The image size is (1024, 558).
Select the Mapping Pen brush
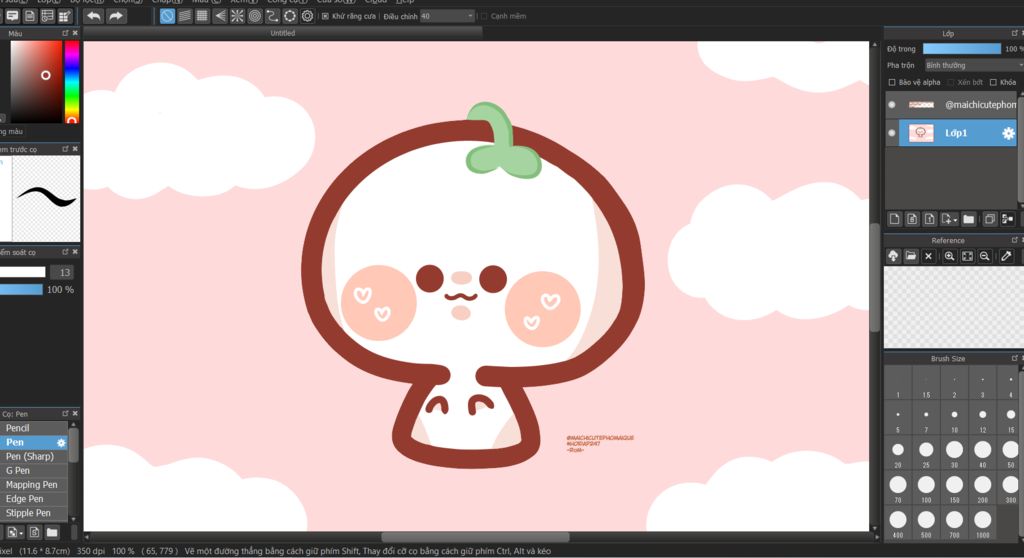coord(34,485)
